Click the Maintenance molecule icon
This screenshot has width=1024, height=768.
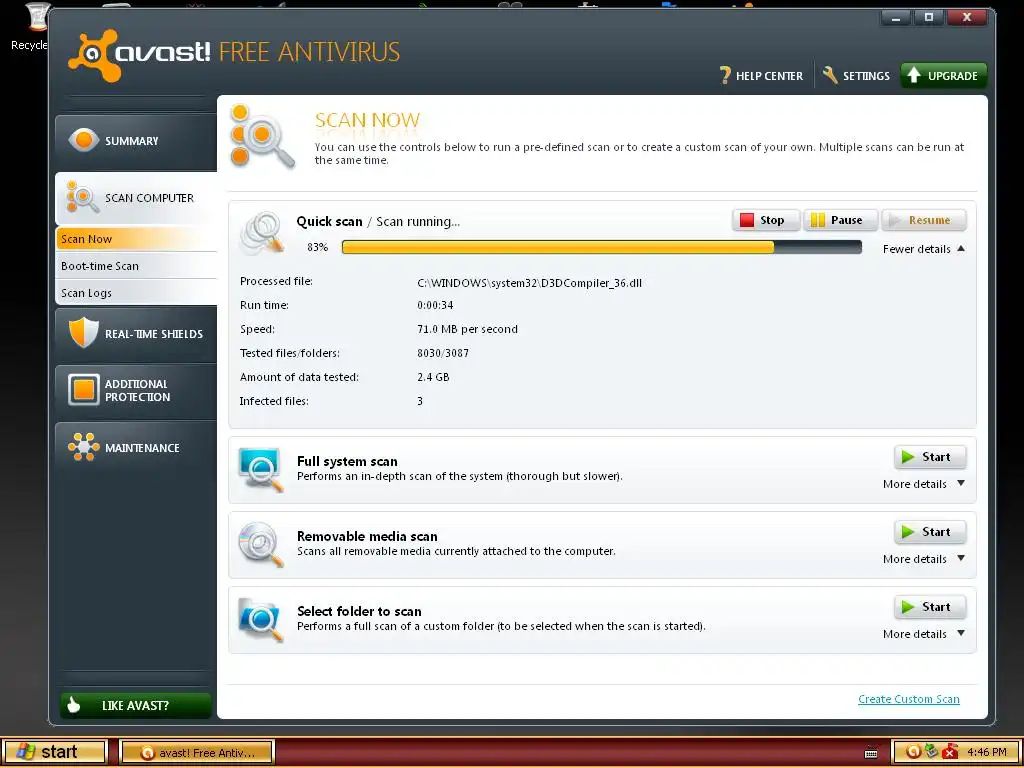84,447
